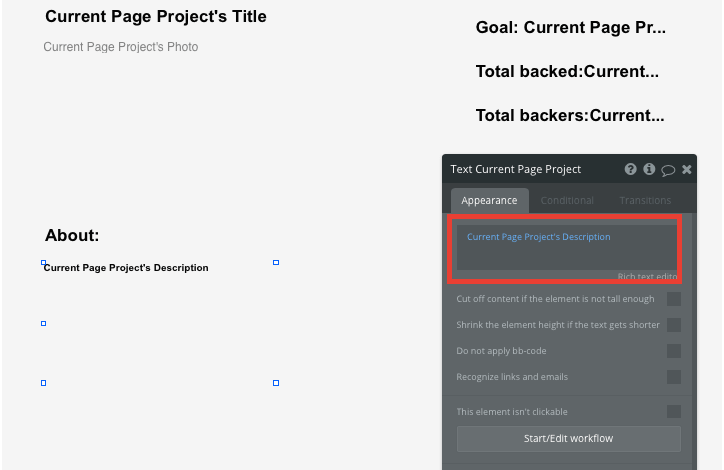Close the Text Current Page Project panel
The width and height of the screenshot is (724, 470).
point(687,169)
